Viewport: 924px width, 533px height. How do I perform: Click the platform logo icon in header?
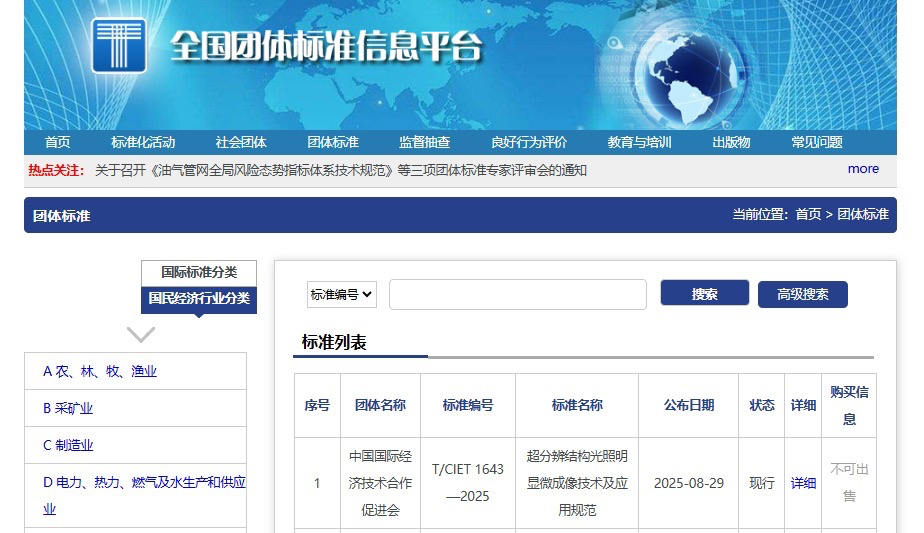(x=119, y=45)
